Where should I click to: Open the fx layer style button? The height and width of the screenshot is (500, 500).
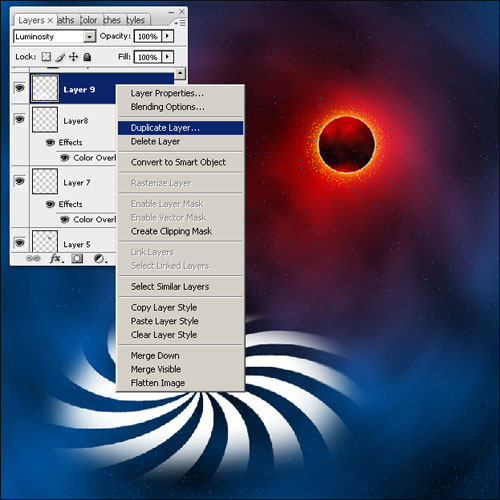pos(56,258)
